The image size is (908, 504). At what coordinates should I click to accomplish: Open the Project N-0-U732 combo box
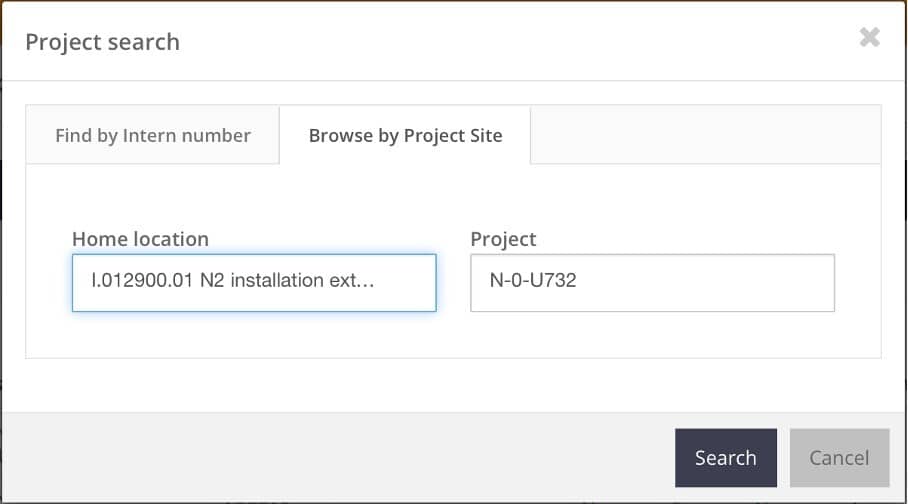click(x=653, y=283)
